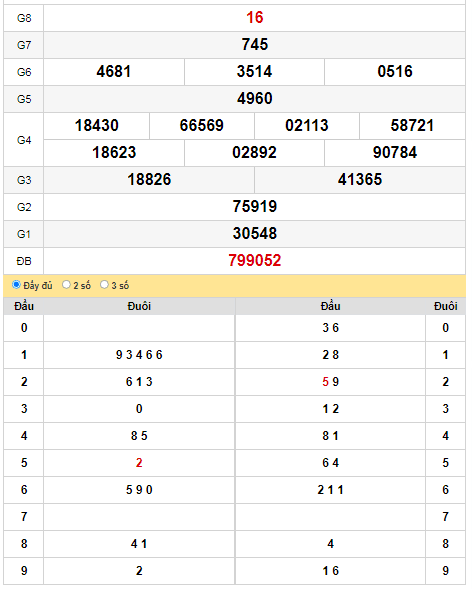Click the G5 number 4960

click(255, 99)
